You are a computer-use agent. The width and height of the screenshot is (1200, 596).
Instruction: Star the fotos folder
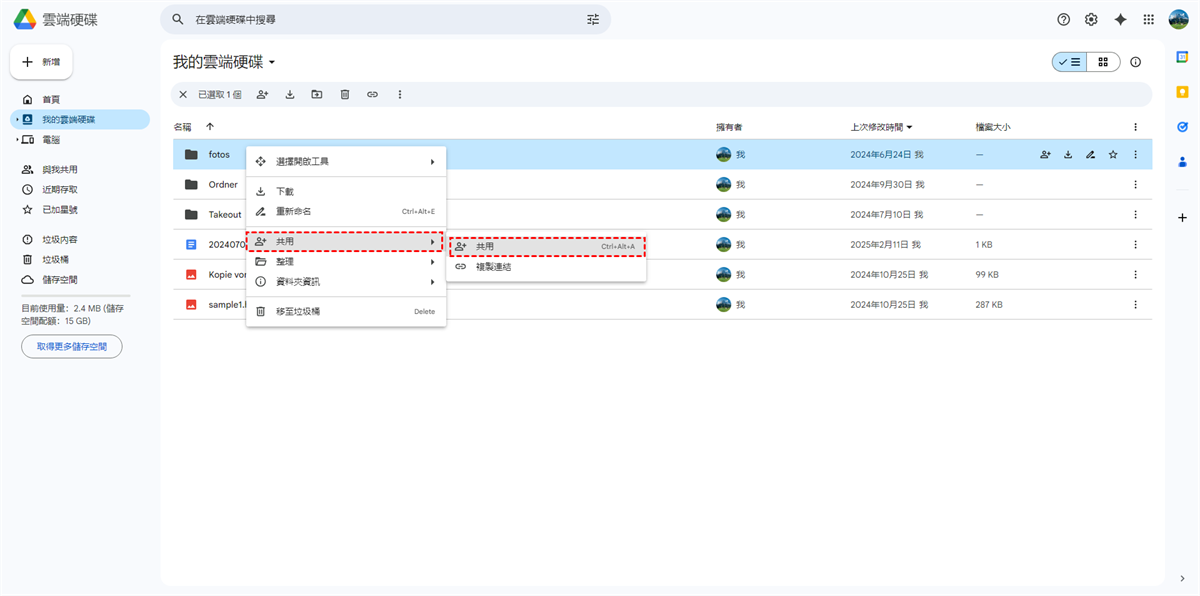coord(1112,155)
